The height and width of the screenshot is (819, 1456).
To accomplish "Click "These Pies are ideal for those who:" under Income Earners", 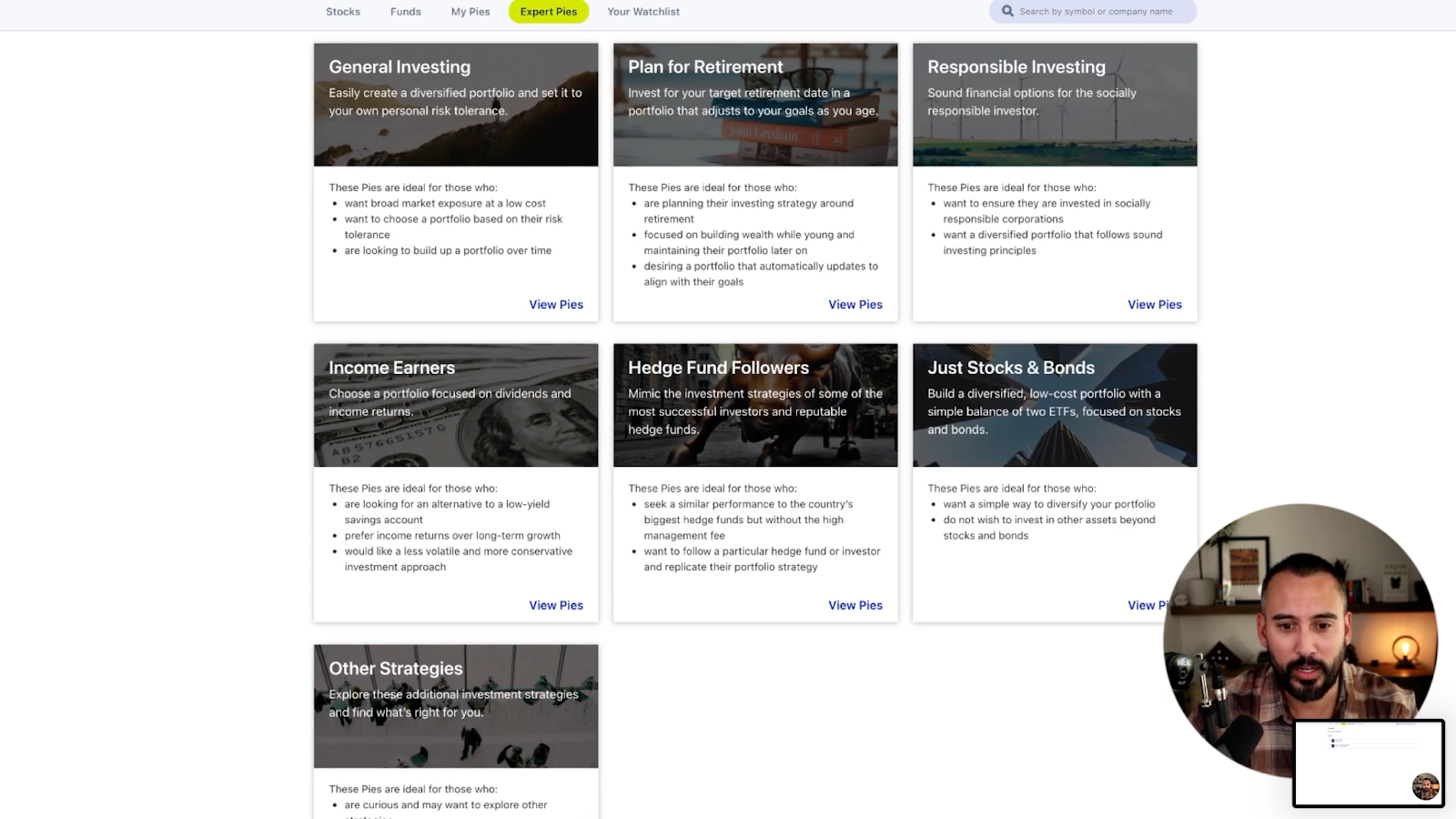I will pyautogui.click(x=413, y=489).
